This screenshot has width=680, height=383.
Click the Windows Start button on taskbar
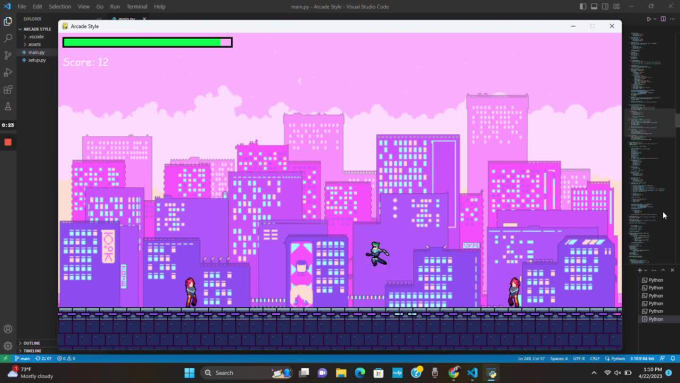point(190,373)
